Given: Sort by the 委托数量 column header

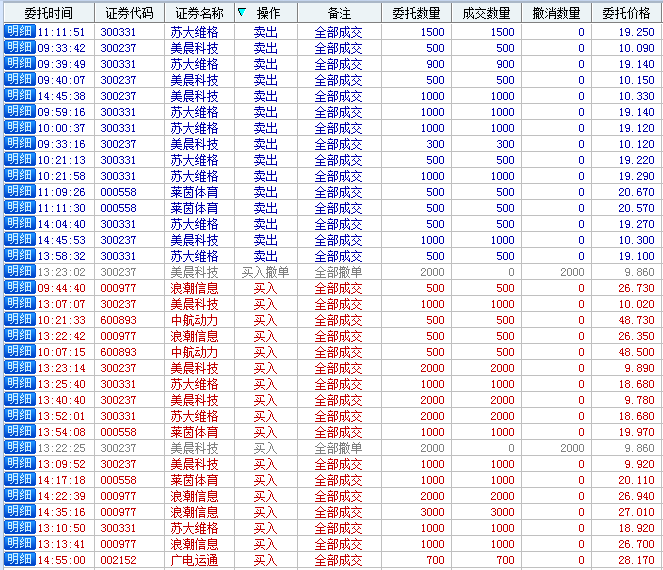Looking at the screenshot, I should click(x=416, y=13).
